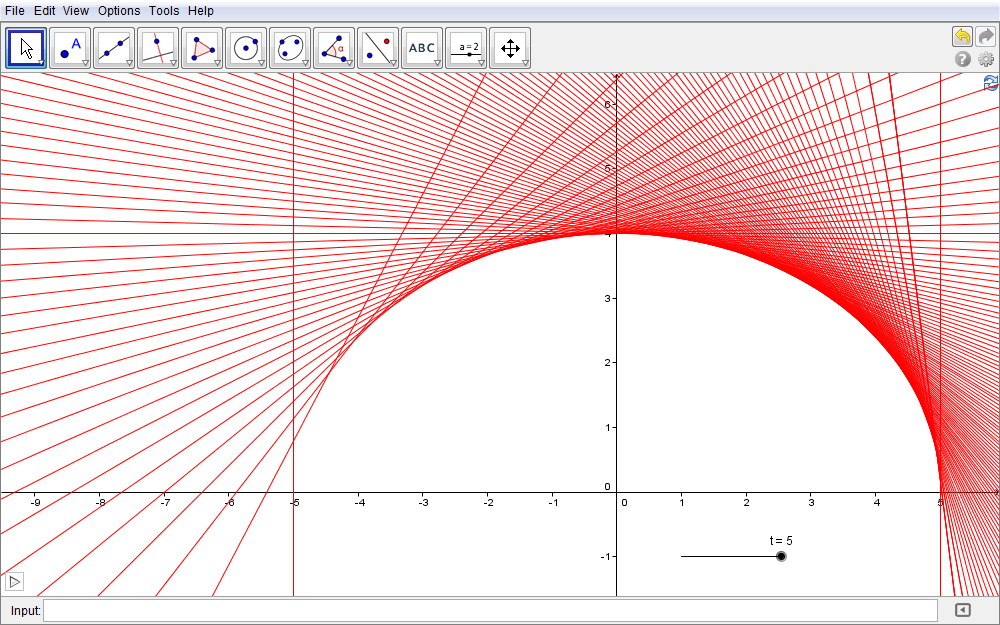The image size is (1000, 625).
Task: Open the File menu
Action: [x=14, y=11]
